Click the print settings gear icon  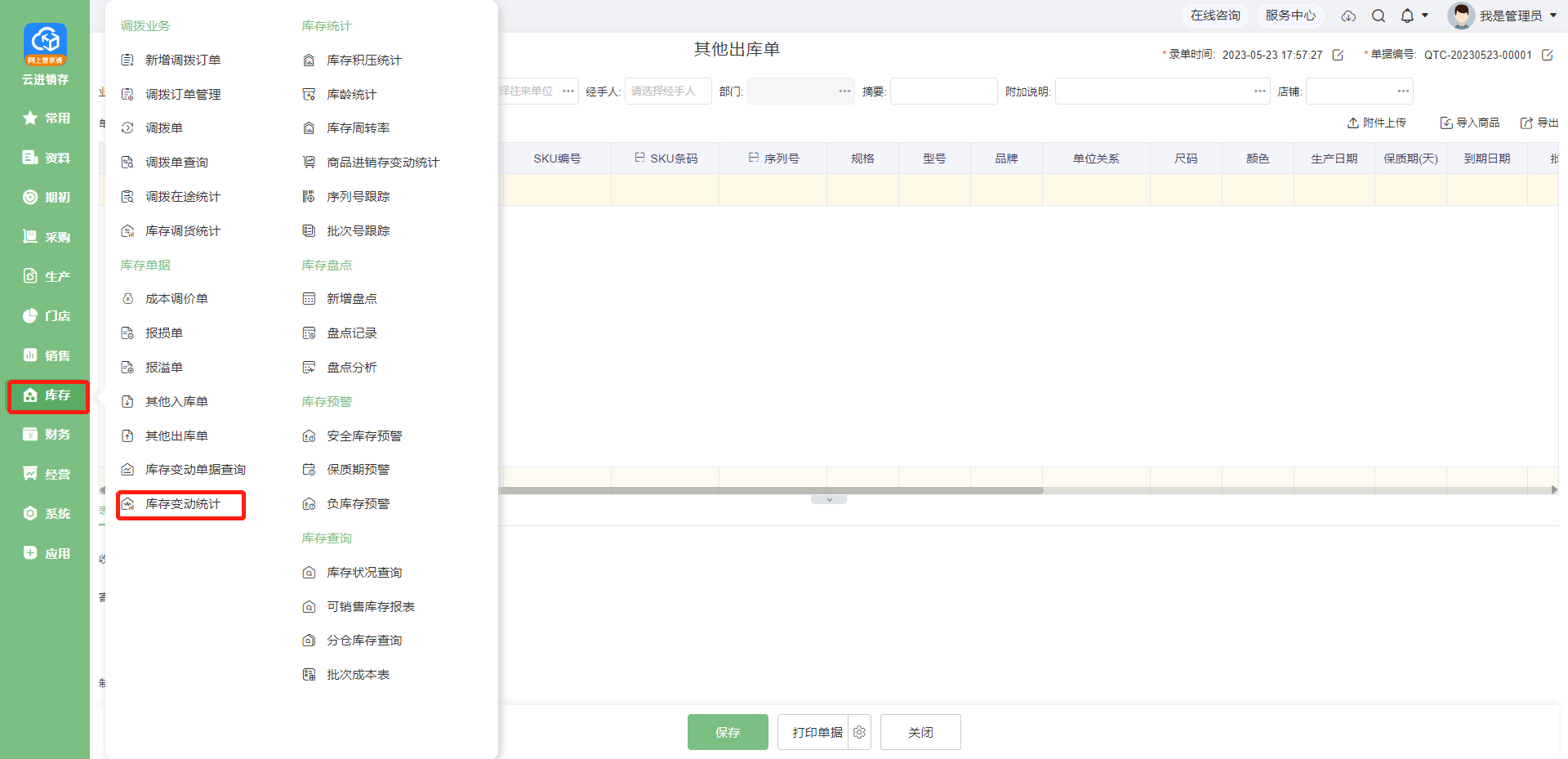[x=859, y=732]
